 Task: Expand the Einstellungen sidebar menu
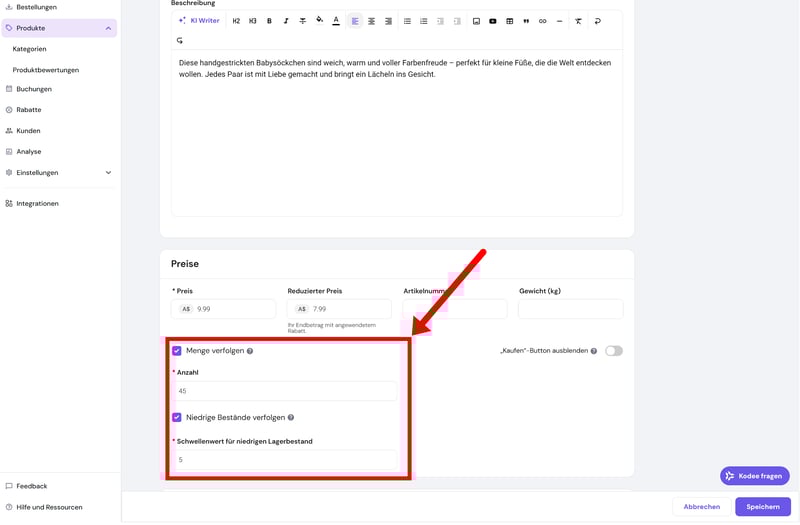coord(108,173)
